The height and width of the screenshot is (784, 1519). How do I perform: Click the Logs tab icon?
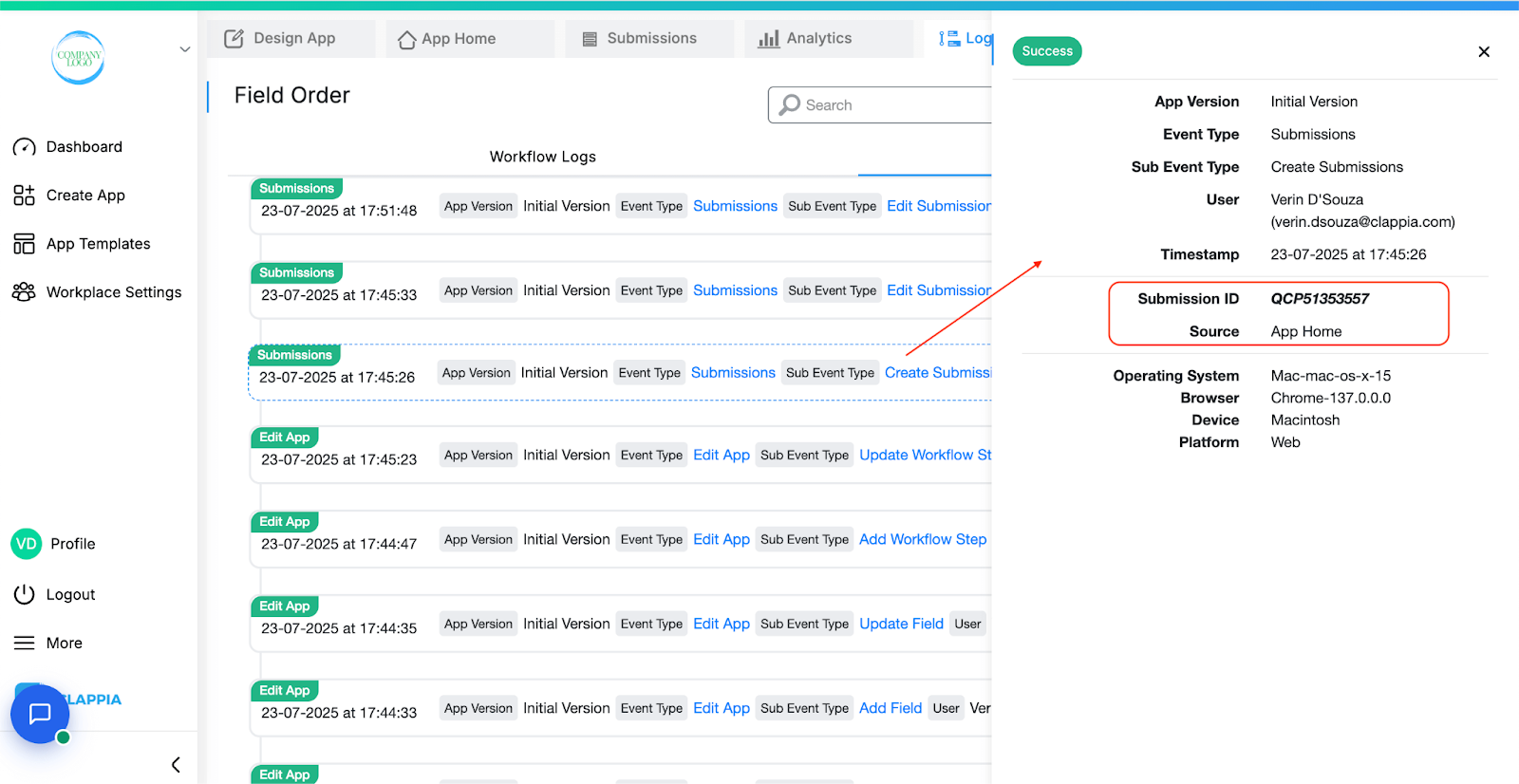(x=949, y=39)
